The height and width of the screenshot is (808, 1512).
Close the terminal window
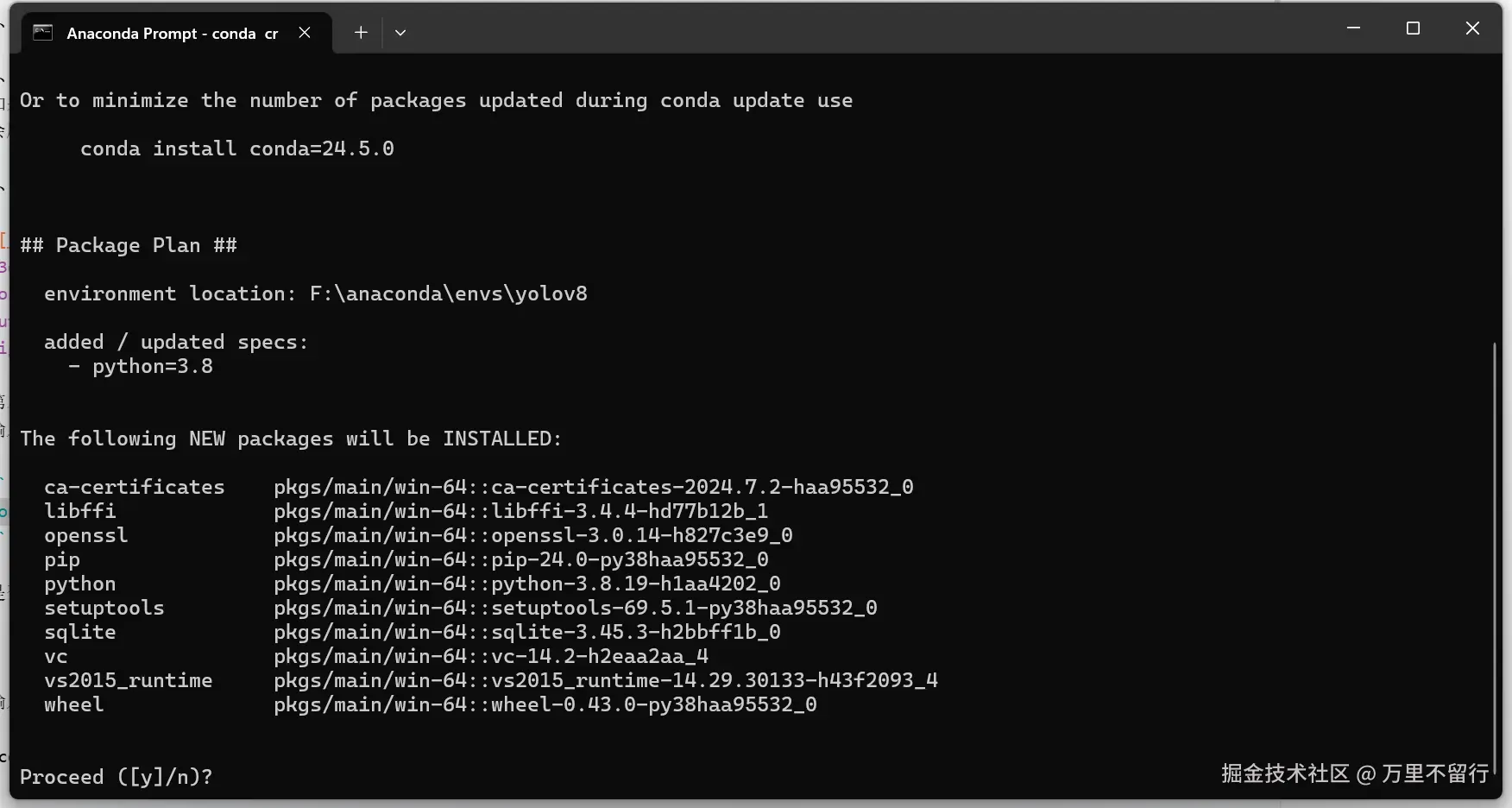tap(1472, 28)
